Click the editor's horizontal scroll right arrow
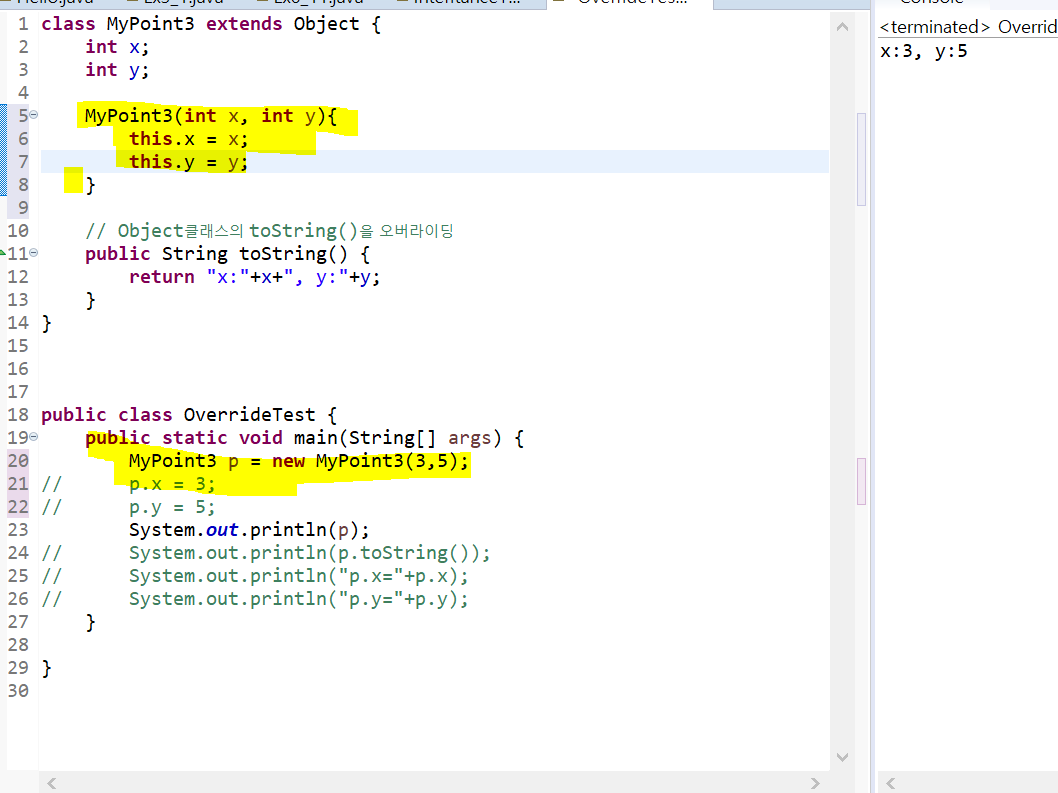 [815, 783]
